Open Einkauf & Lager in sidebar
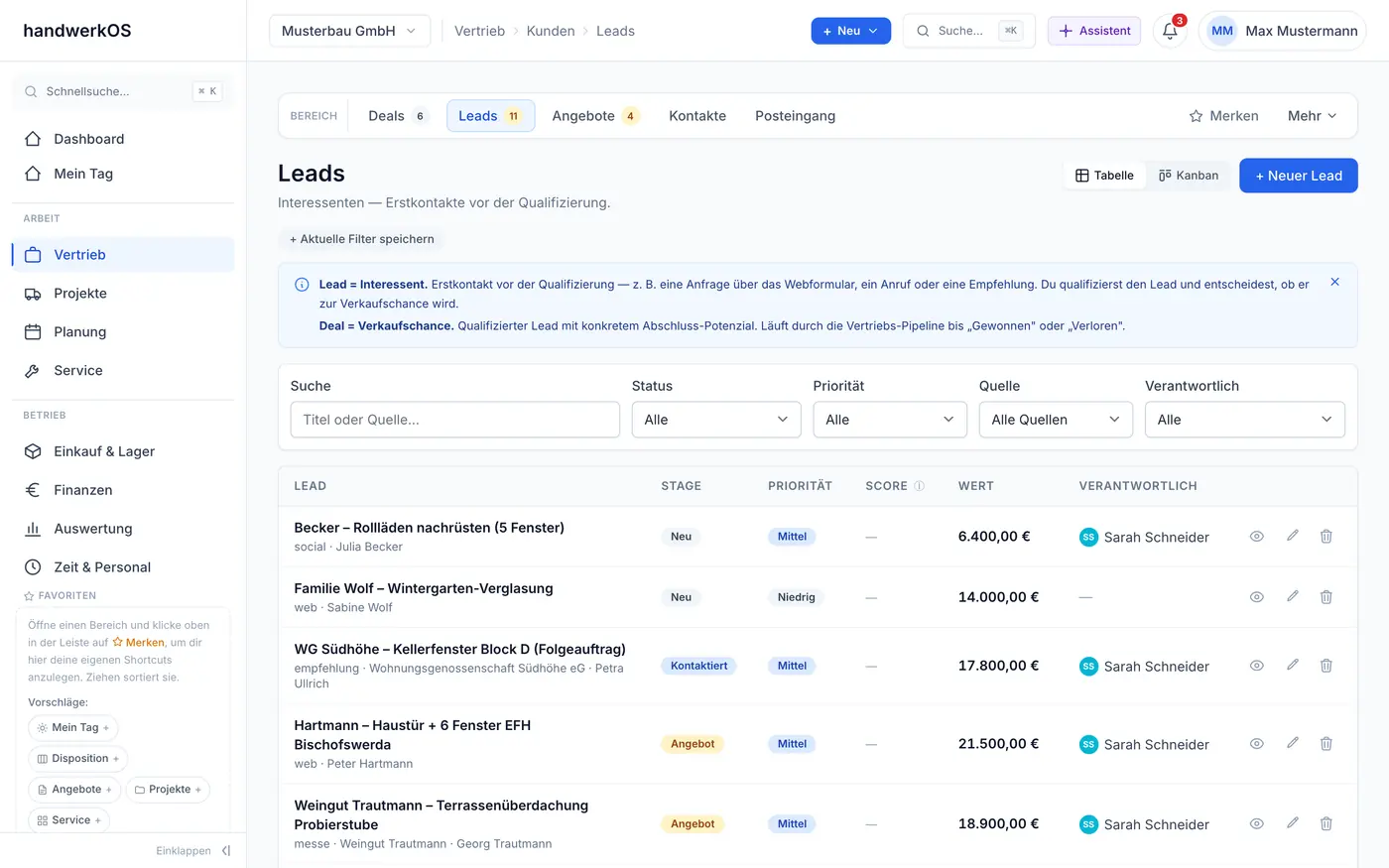1389x868 pixels. [123, 451]
